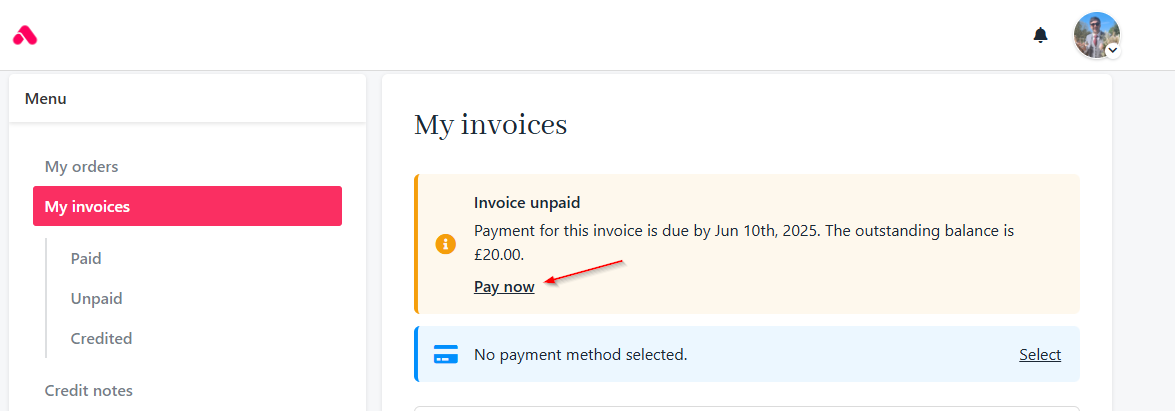Screen dimensions: 1175x411
Task: Click the pink logo icon
Action: (x=25, y=34)
